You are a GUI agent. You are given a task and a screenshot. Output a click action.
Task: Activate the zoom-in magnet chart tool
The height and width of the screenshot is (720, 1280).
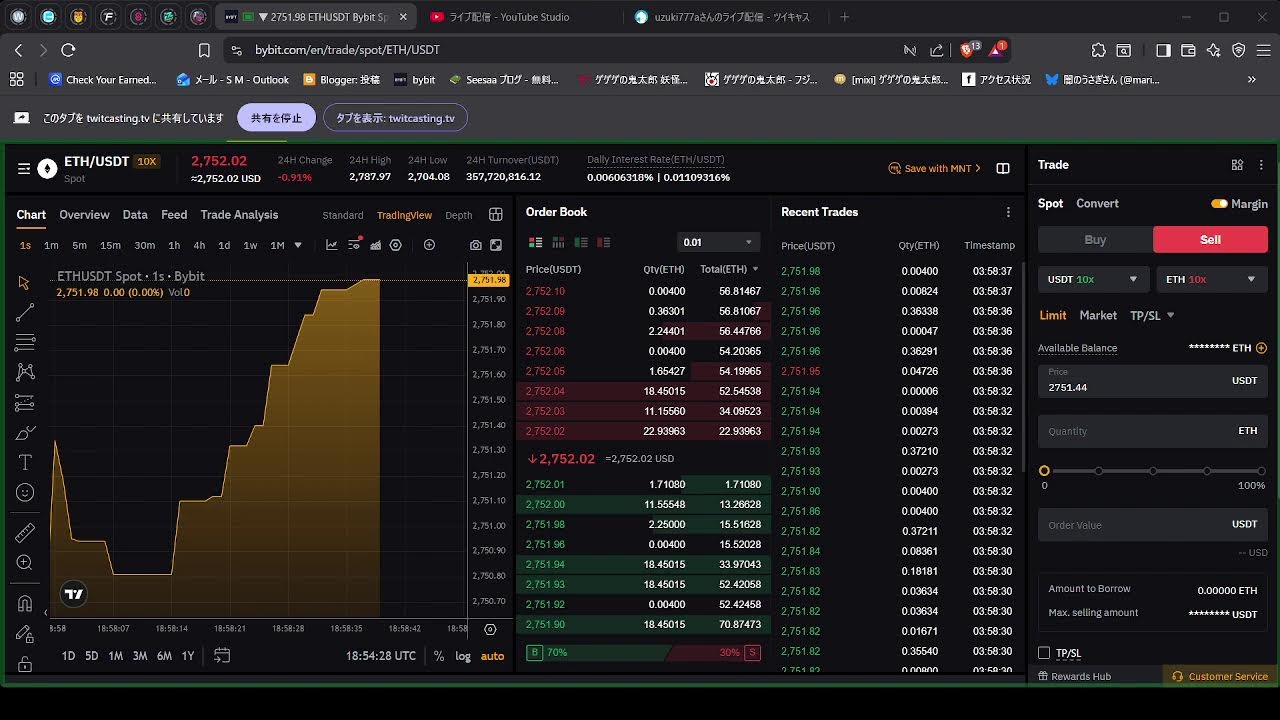24,562
